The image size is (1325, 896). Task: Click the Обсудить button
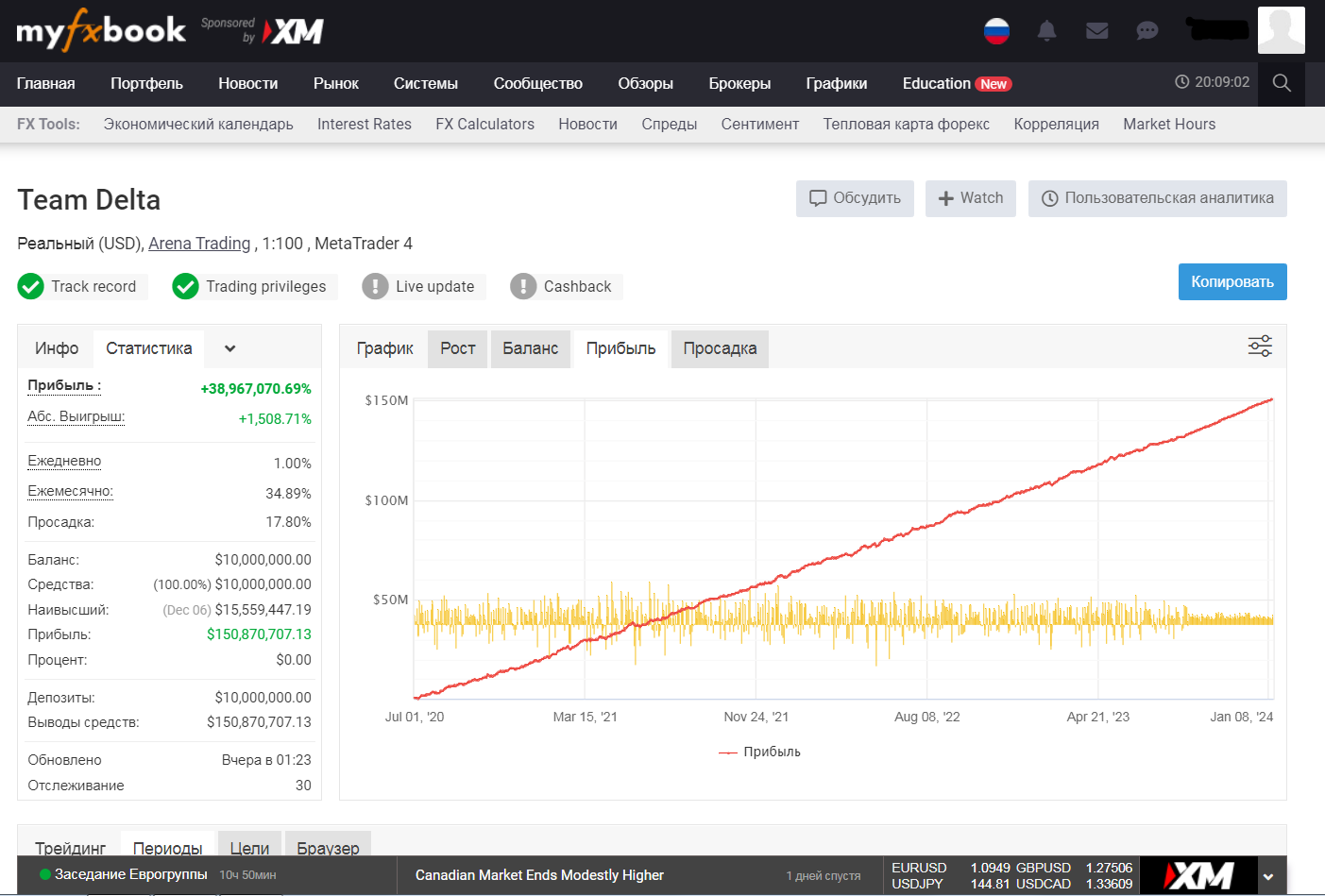click(855, 198)
